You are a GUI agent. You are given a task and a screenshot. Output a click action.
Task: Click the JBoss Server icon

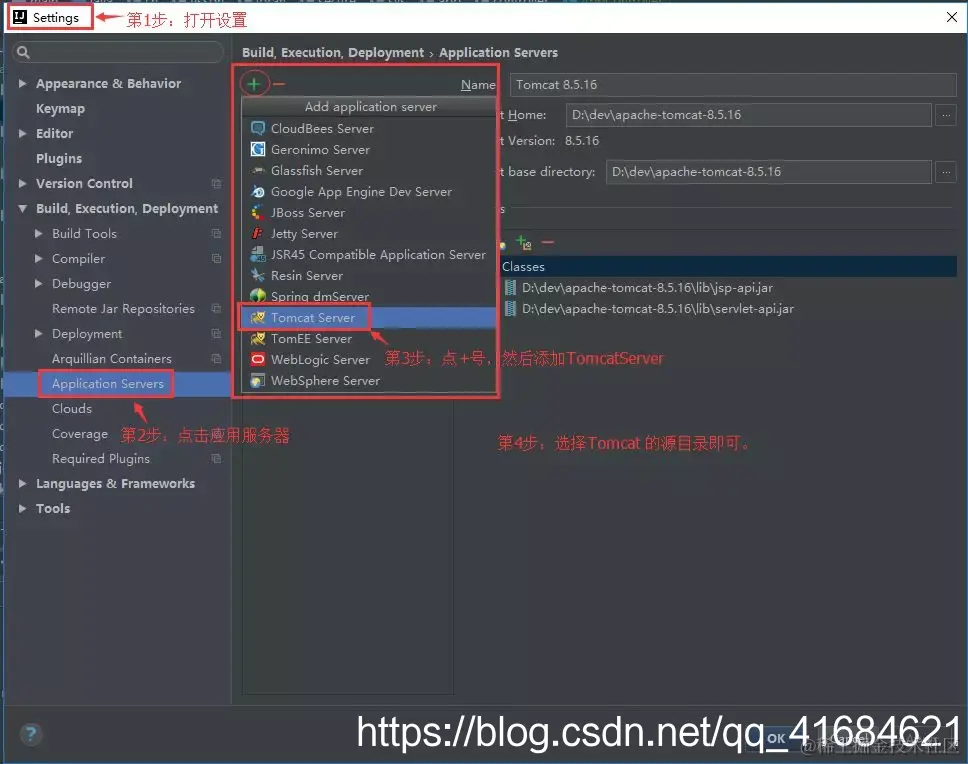(x=257, y=212)
